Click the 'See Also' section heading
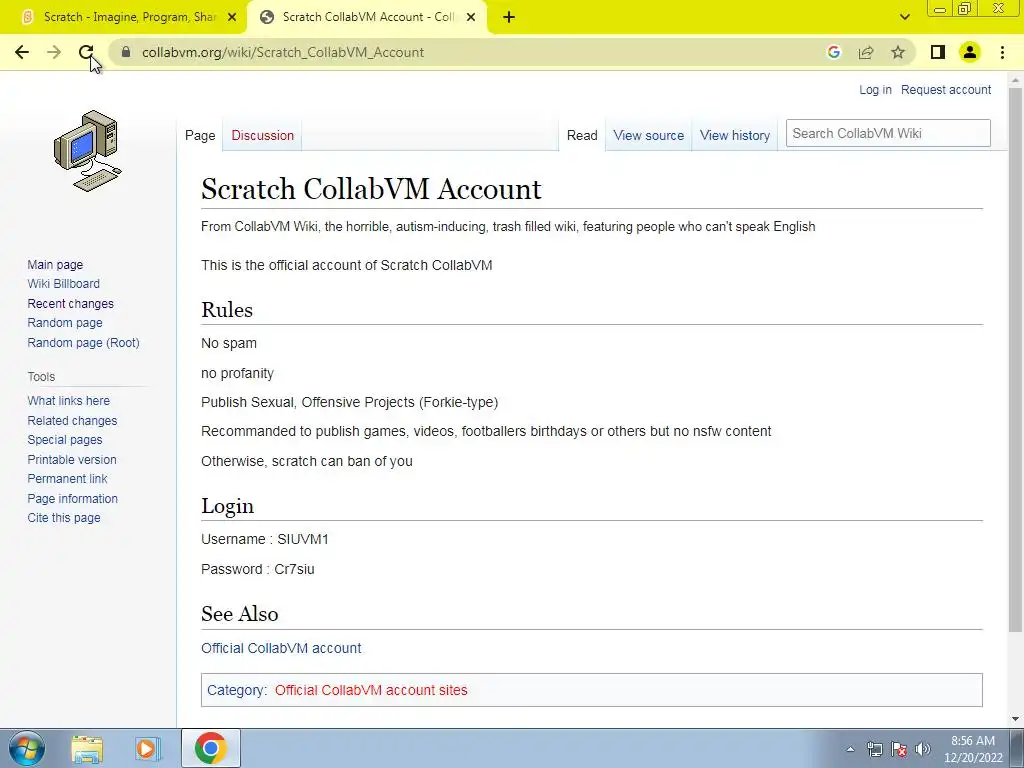The width and height of the screenshot is (1024, 768). (x=240, y=614)
